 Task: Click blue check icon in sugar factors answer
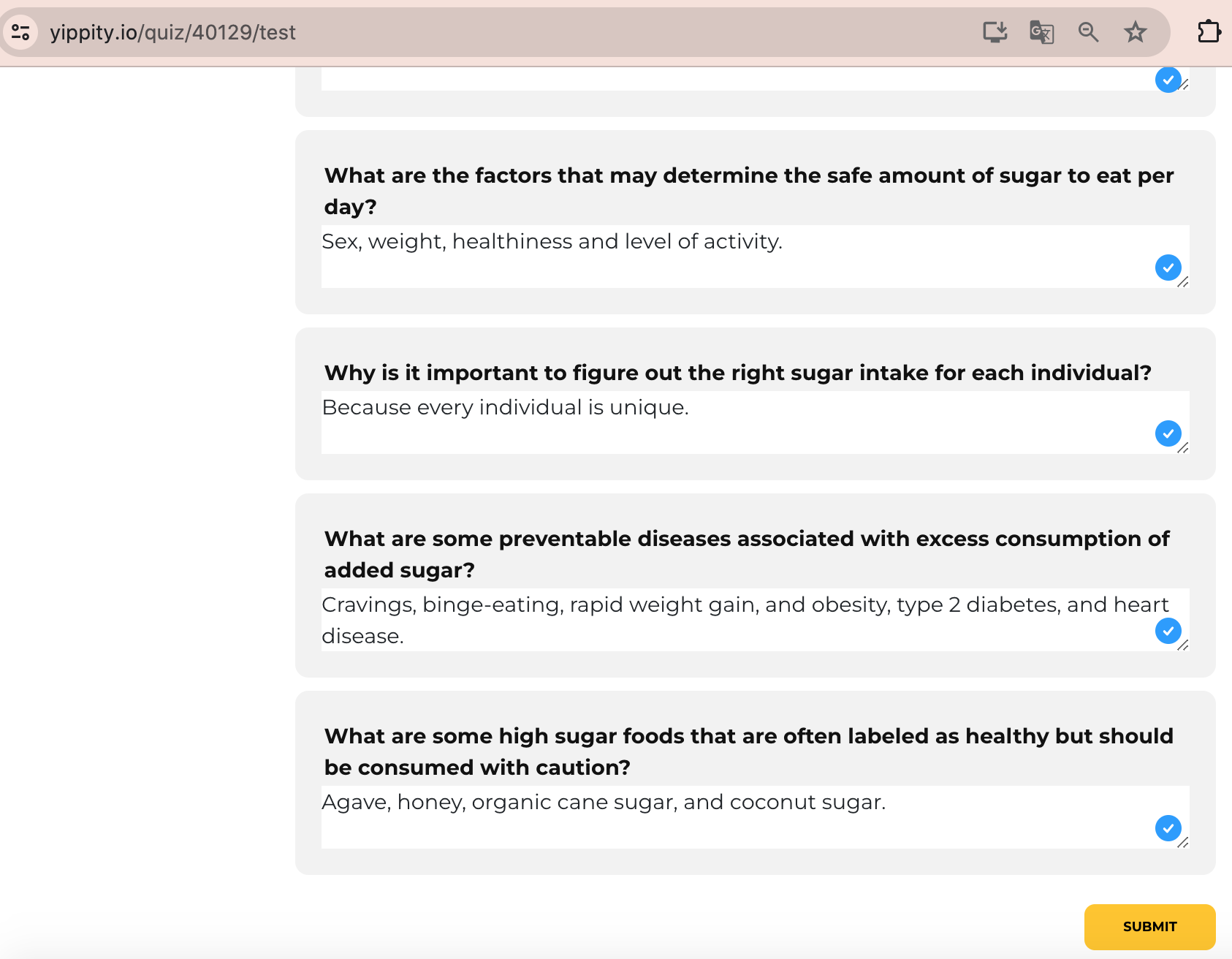point(1168,268)
